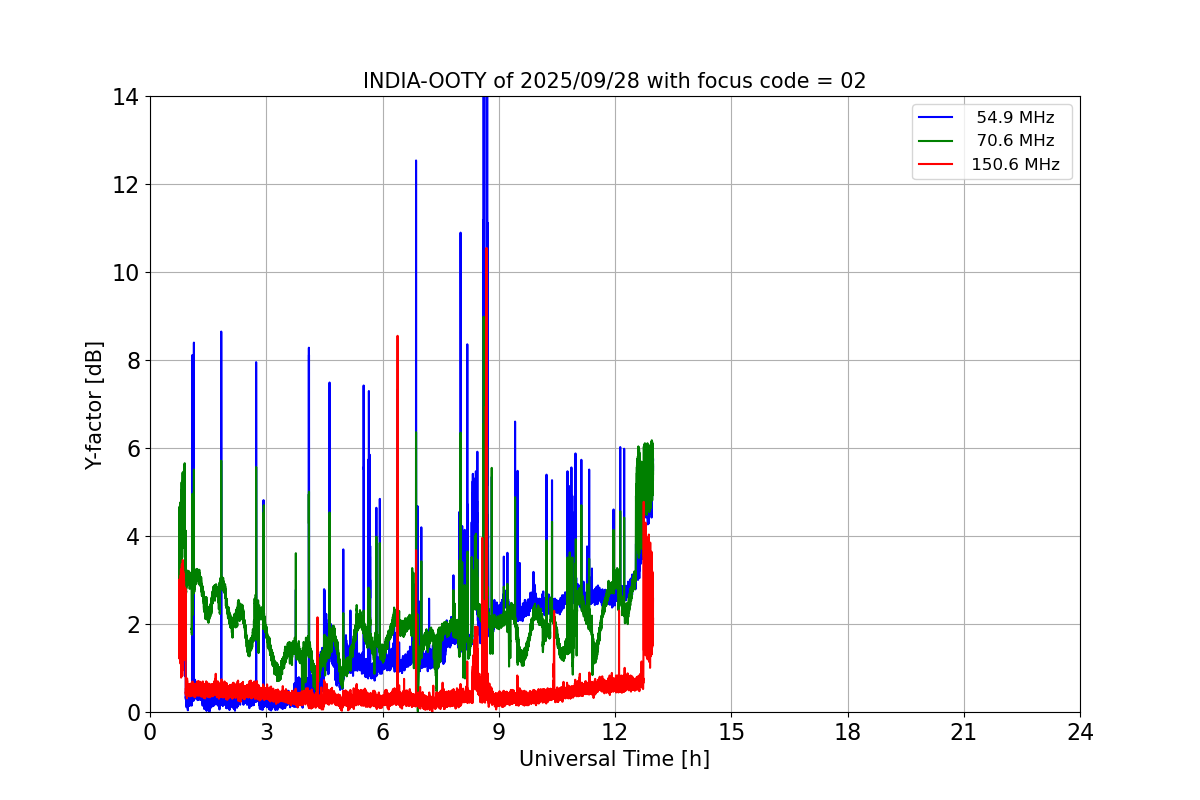Click x-axis tick label '12'
The height and width of the screenshot is (800, 1200).
(615, 732)
